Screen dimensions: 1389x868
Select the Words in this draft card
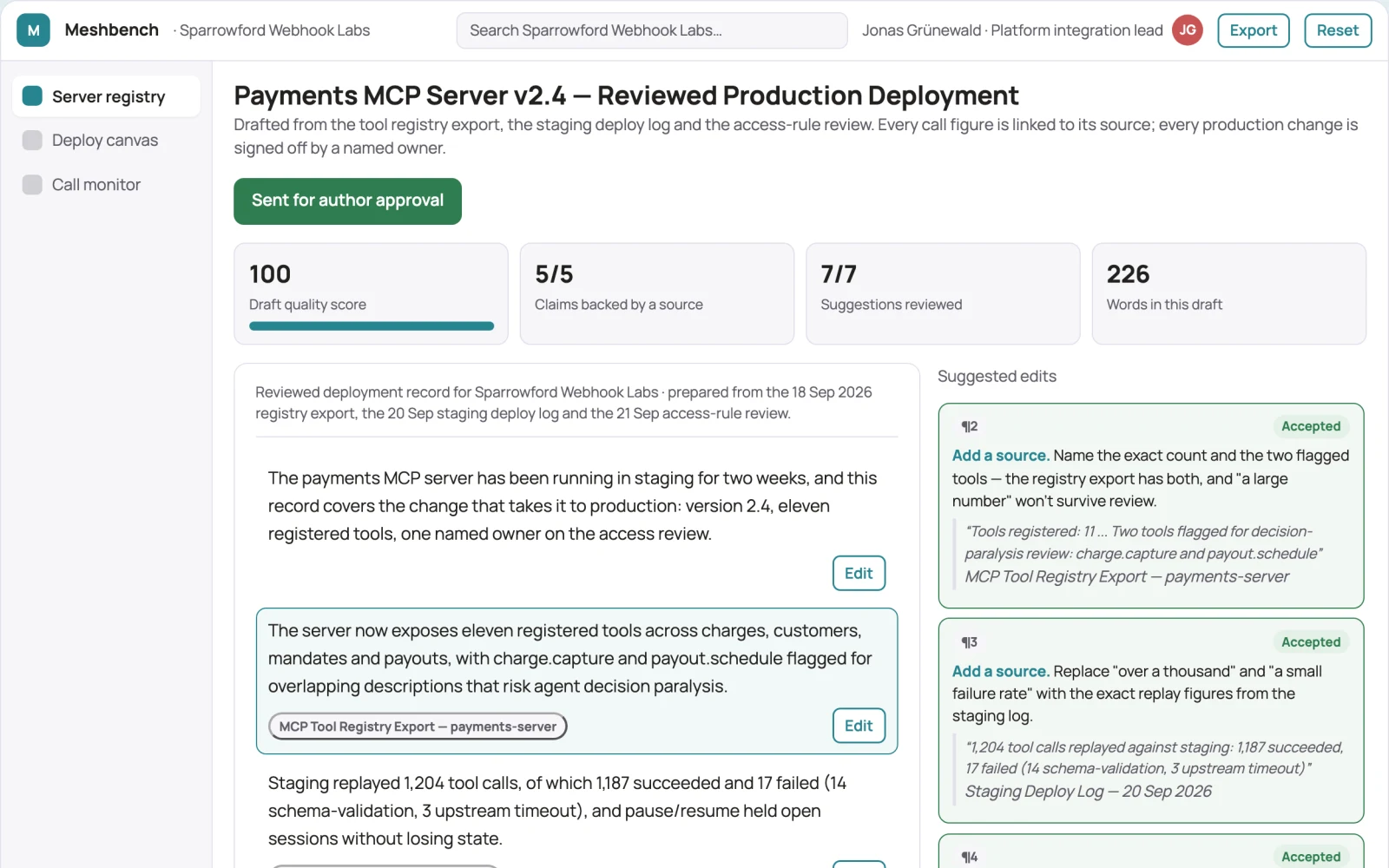point(1228,293)
